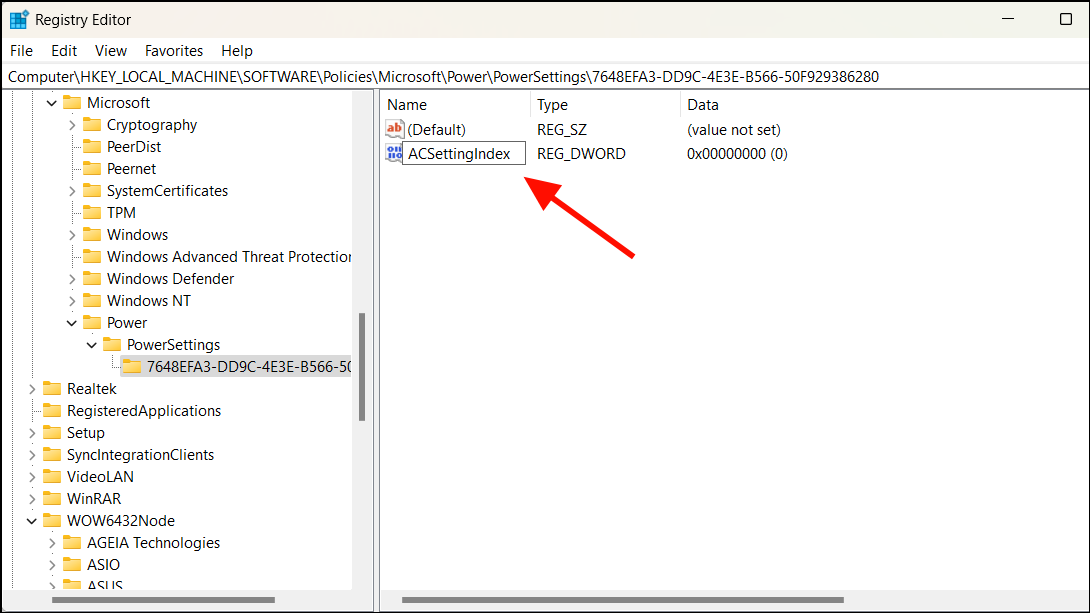1090x613 pixels.
Task: Select the AGEIA Technologies folder icon
Action: (x=72, y=543)
